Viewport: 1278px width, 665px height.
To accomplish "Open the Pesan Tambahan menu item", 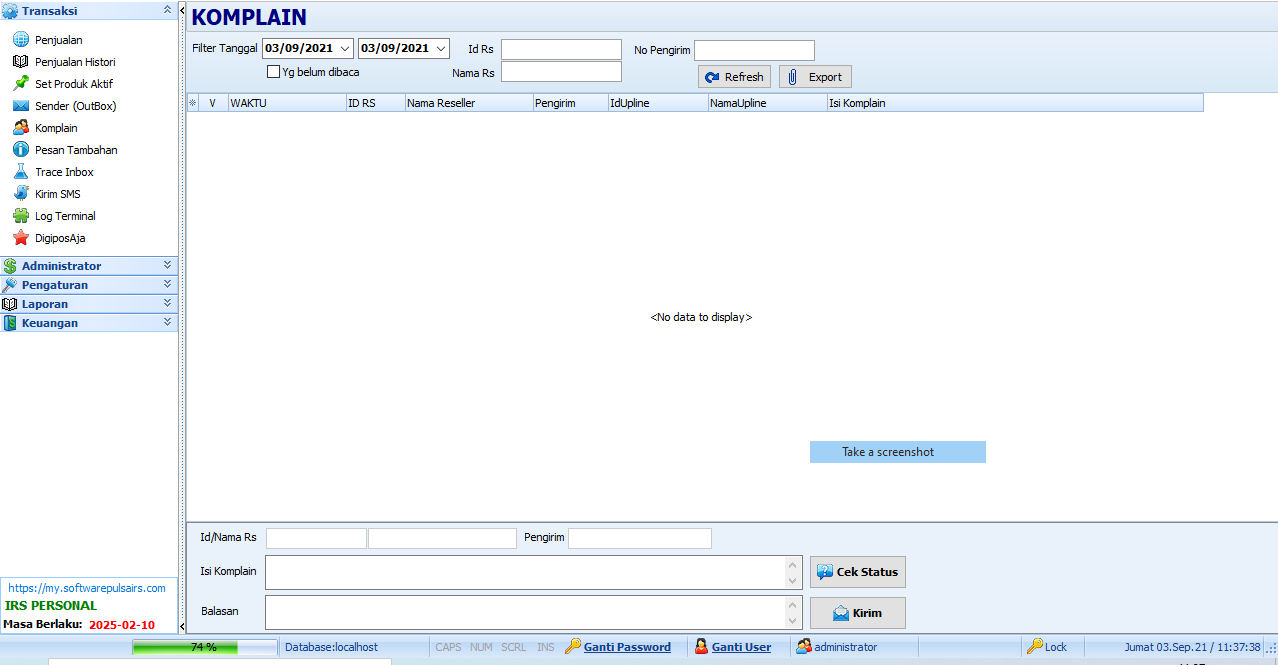I will click(x=76, y=150).
